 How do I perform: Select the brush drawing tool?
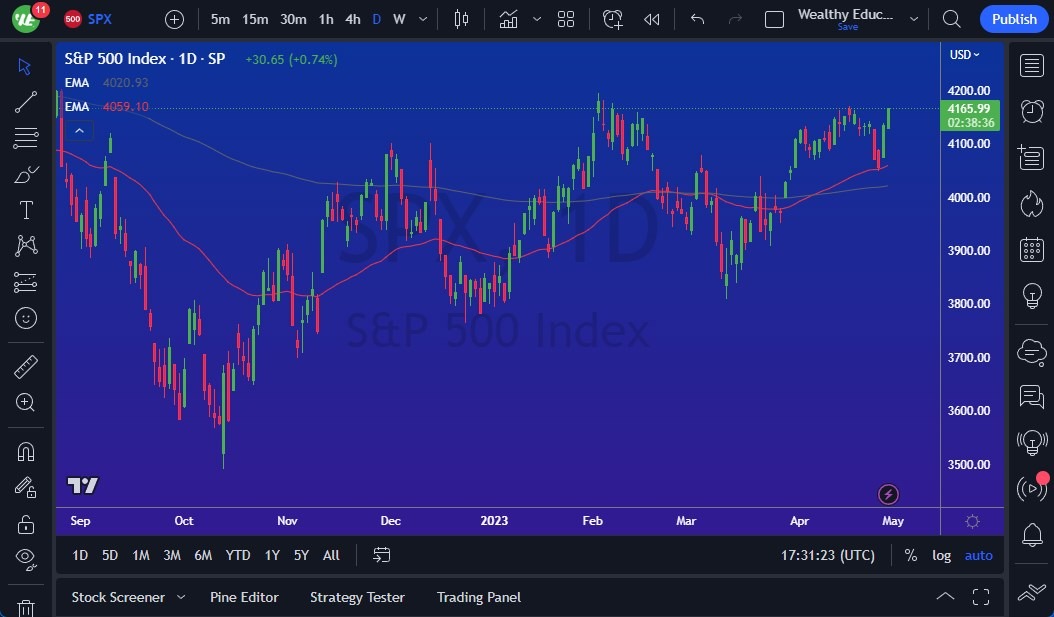coord(26,175)
